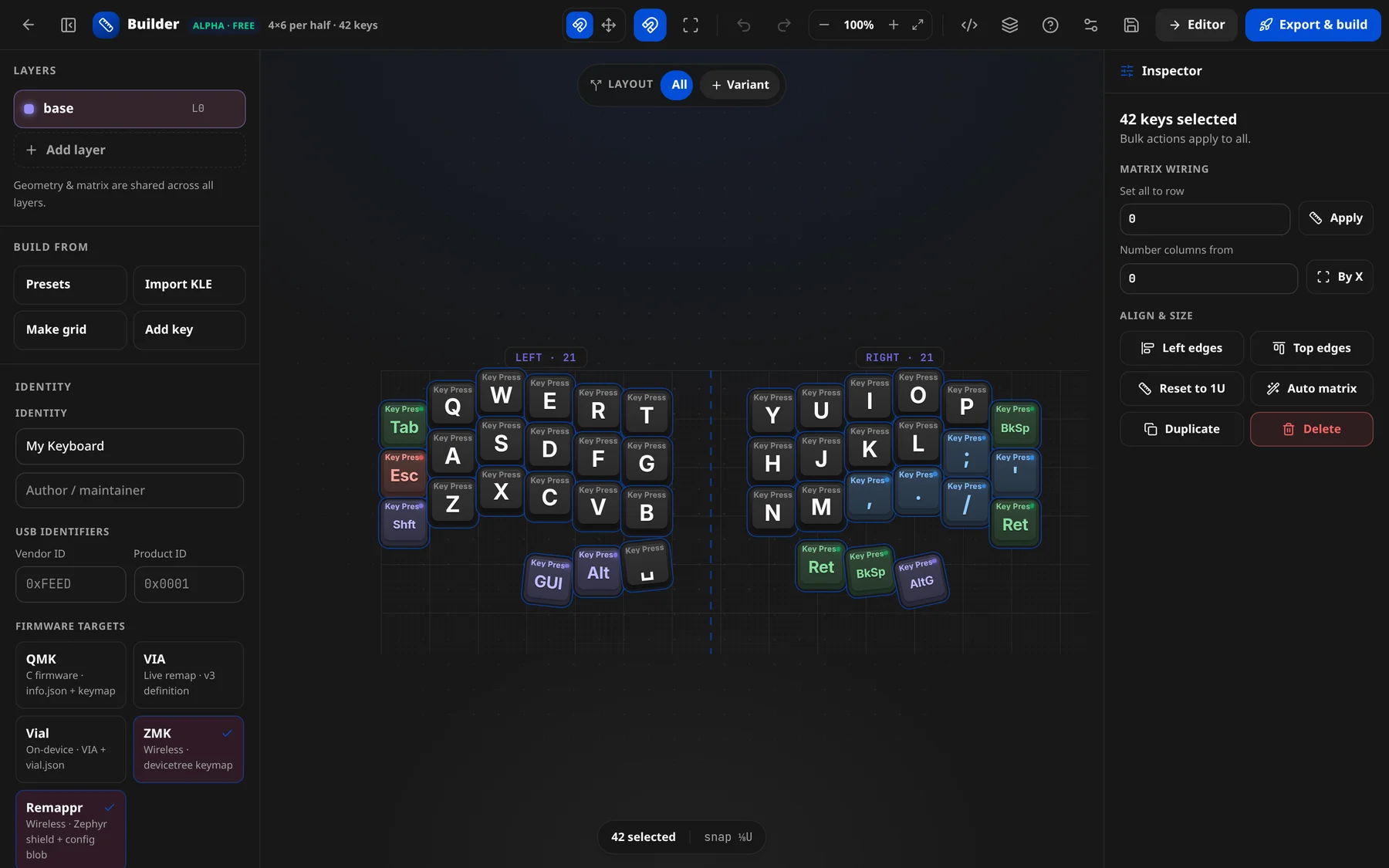The height and width of the screenshot is (868, 1389).
Task: Apply the matrix row setting
Action: pos(1336,218)
